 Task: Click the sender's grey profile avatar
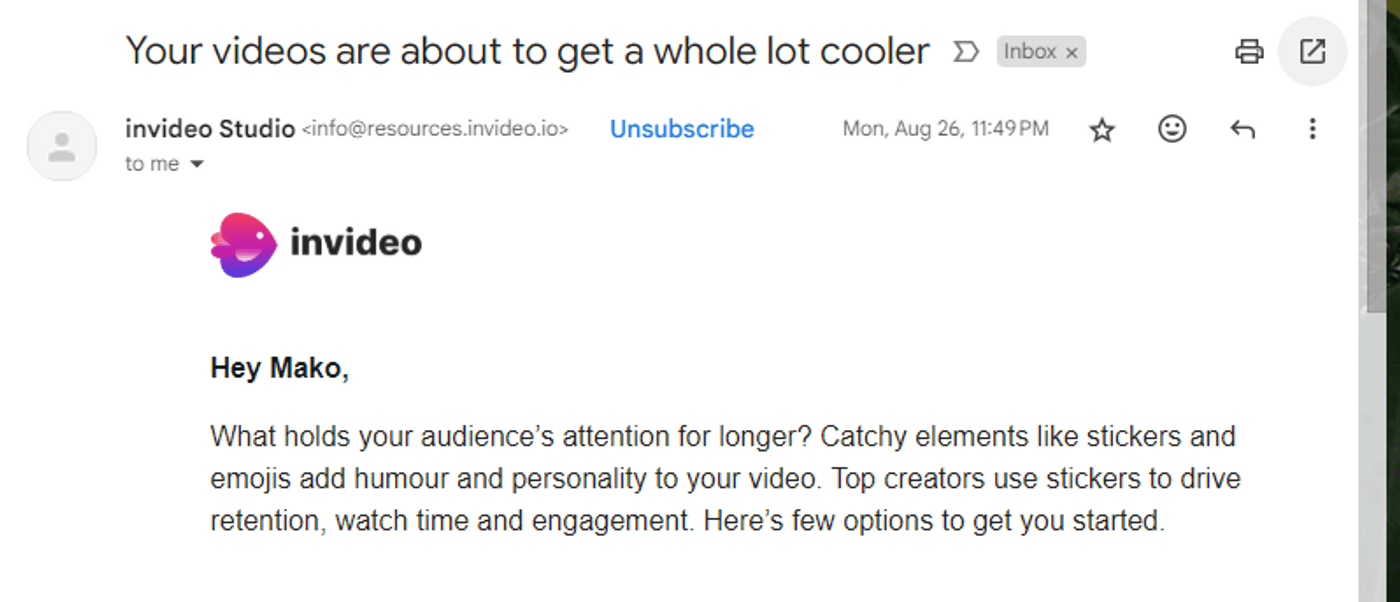point(62,146)
